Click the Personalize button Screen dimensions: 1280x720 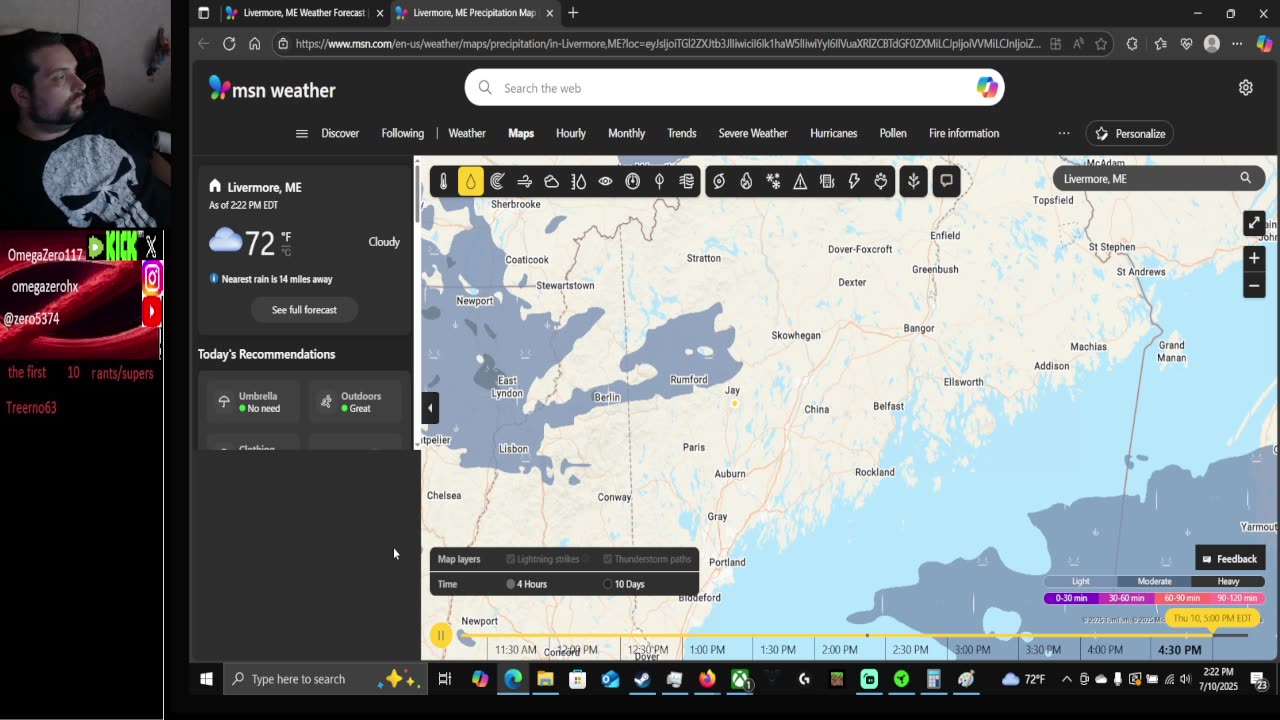[x=1130, y=133]
